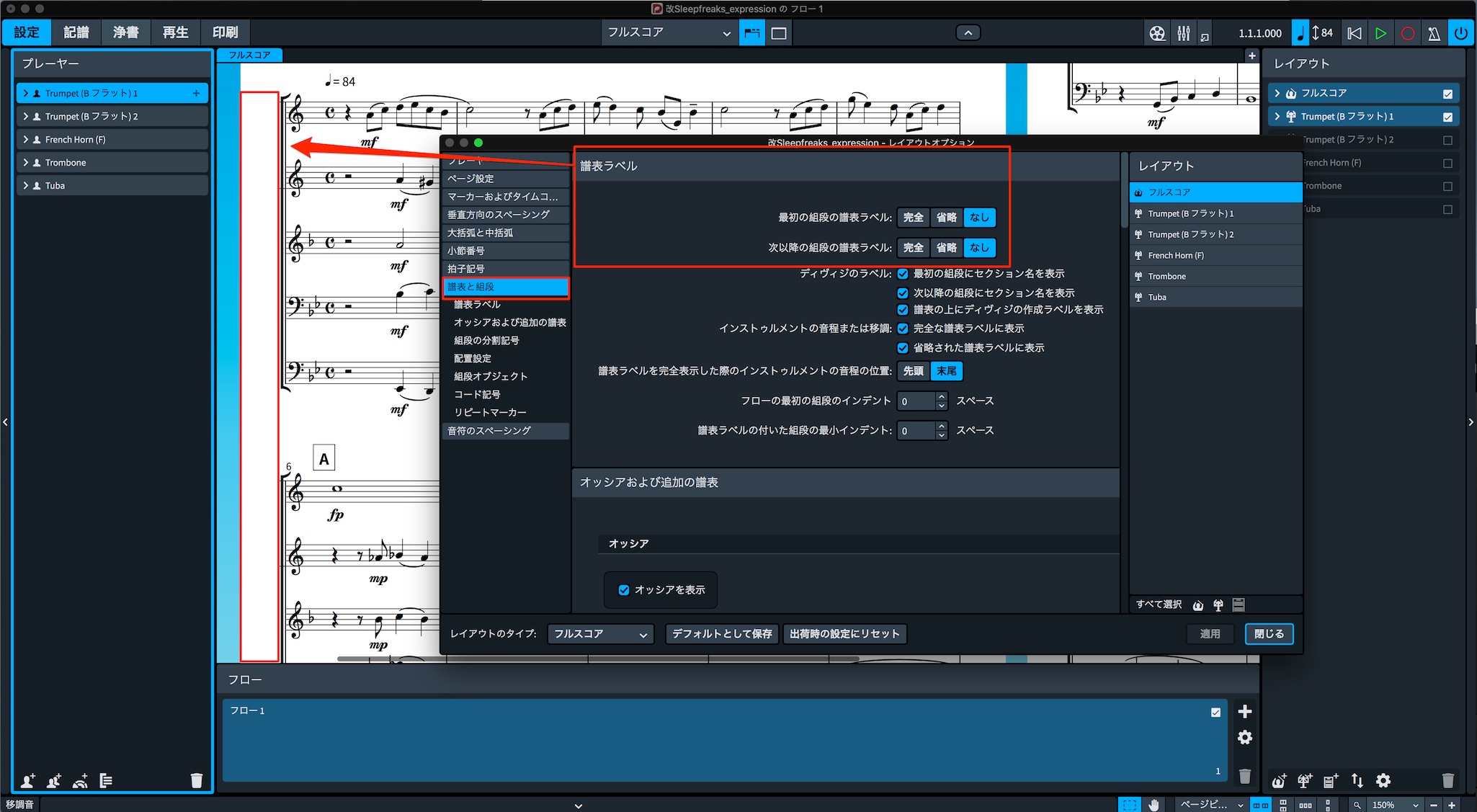1477x812 pixels.
Task: Open the 150% zoom level dropdown
Action: 1394,805
